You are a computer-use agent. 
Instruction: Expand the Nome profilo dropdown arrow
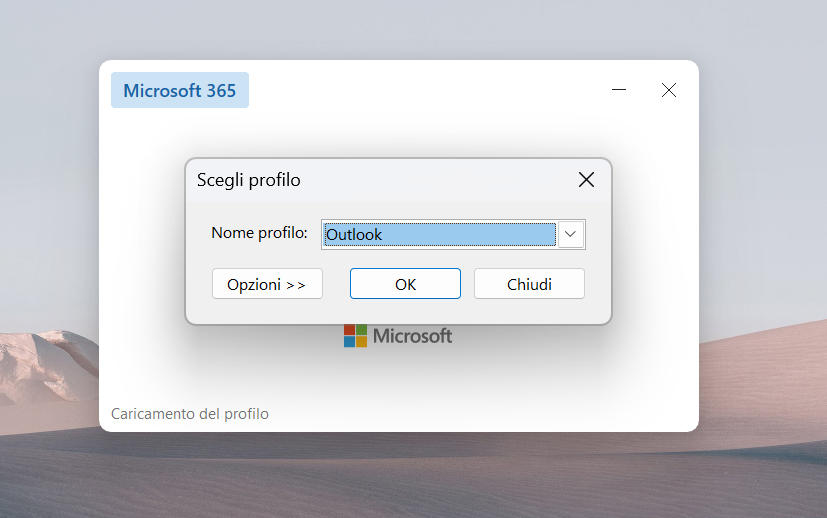[x=570, y=234]
